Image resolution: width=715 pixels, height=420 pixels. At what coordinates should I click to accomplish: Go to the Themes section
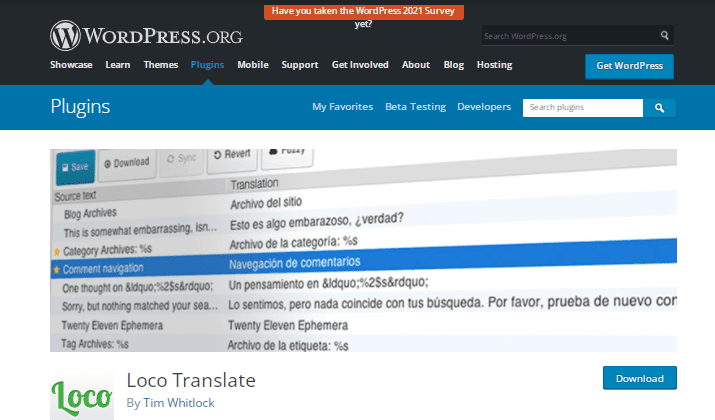(161, 65)
